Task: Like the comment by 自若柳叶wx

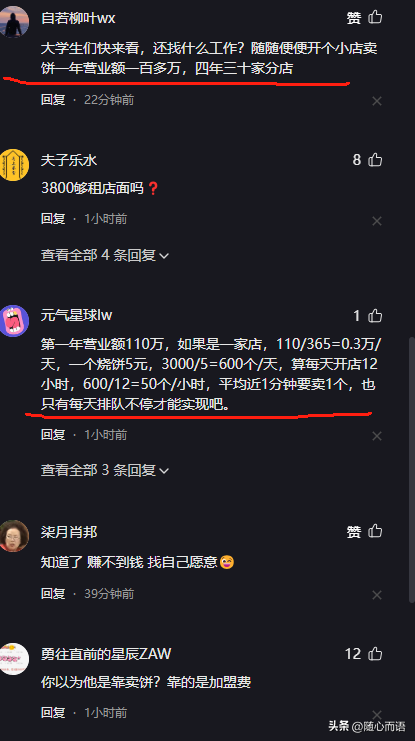Action: [x=375, y=17]
